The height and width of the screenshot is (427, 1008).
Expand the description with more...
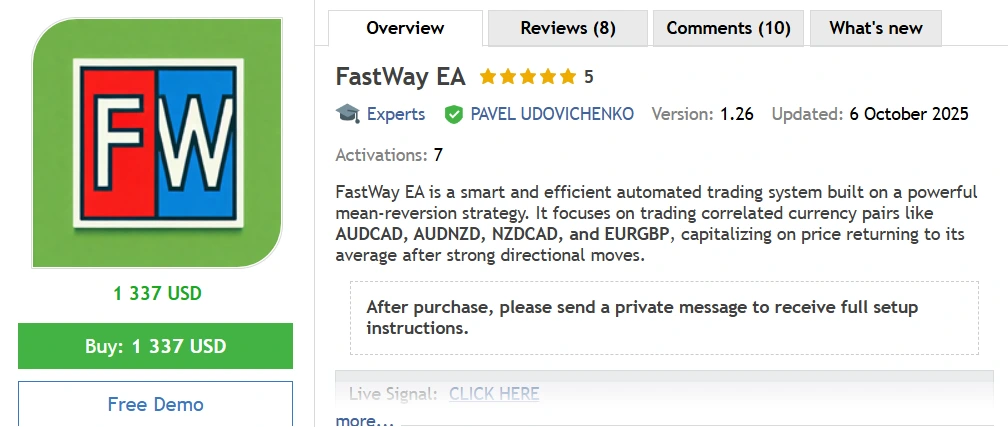click(x=364, y=420)
